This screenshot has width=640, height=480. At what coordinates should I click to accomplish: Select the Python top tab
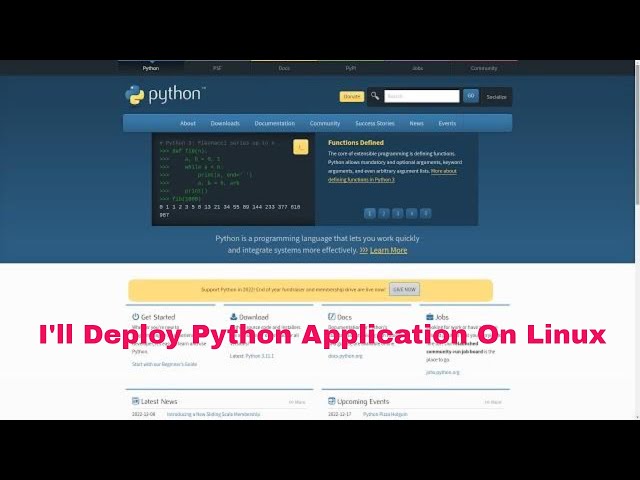pyautogui.click(x=151, y=68)
